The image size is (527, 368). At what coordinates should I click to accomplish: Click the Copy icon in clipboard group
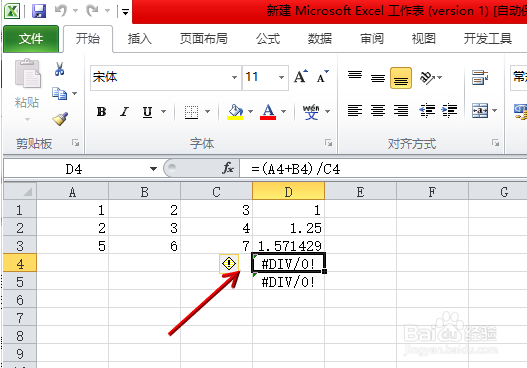tap(59, 94)
